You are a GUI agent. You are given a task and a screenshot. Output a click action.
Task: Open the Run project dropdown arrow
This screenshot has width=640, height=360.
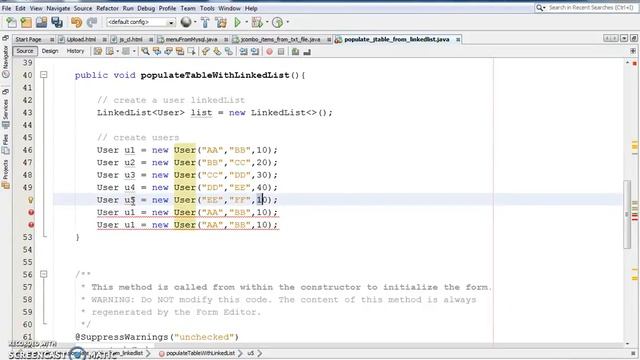(246, 22)
